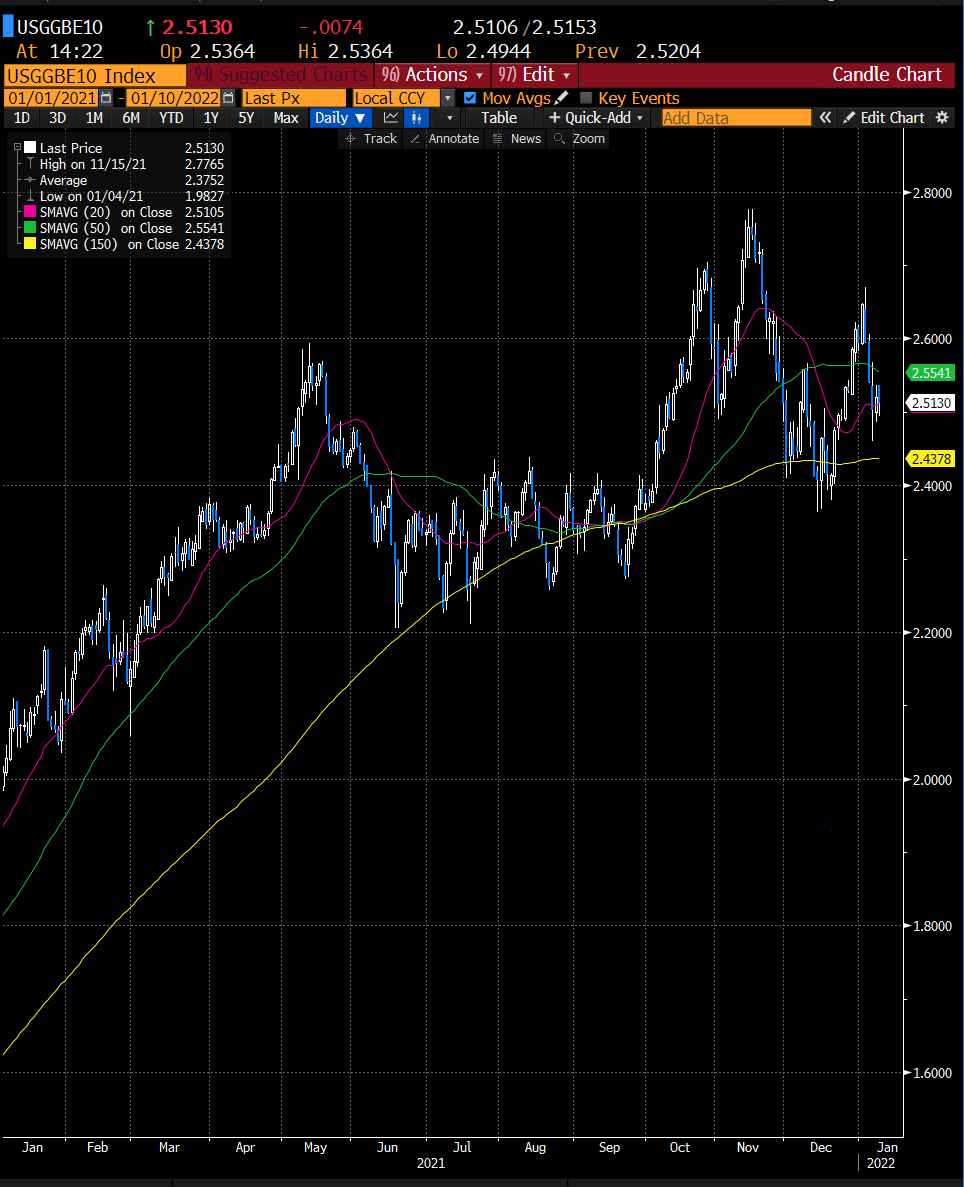Click the white 2.5130 last price axis label

(x=931, y=403)
